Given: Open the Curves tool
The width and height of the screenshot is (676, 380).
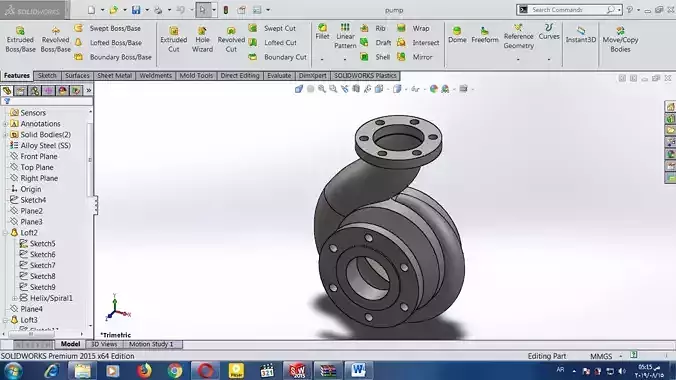Looking at the screenshot, I should pos(549,32).
